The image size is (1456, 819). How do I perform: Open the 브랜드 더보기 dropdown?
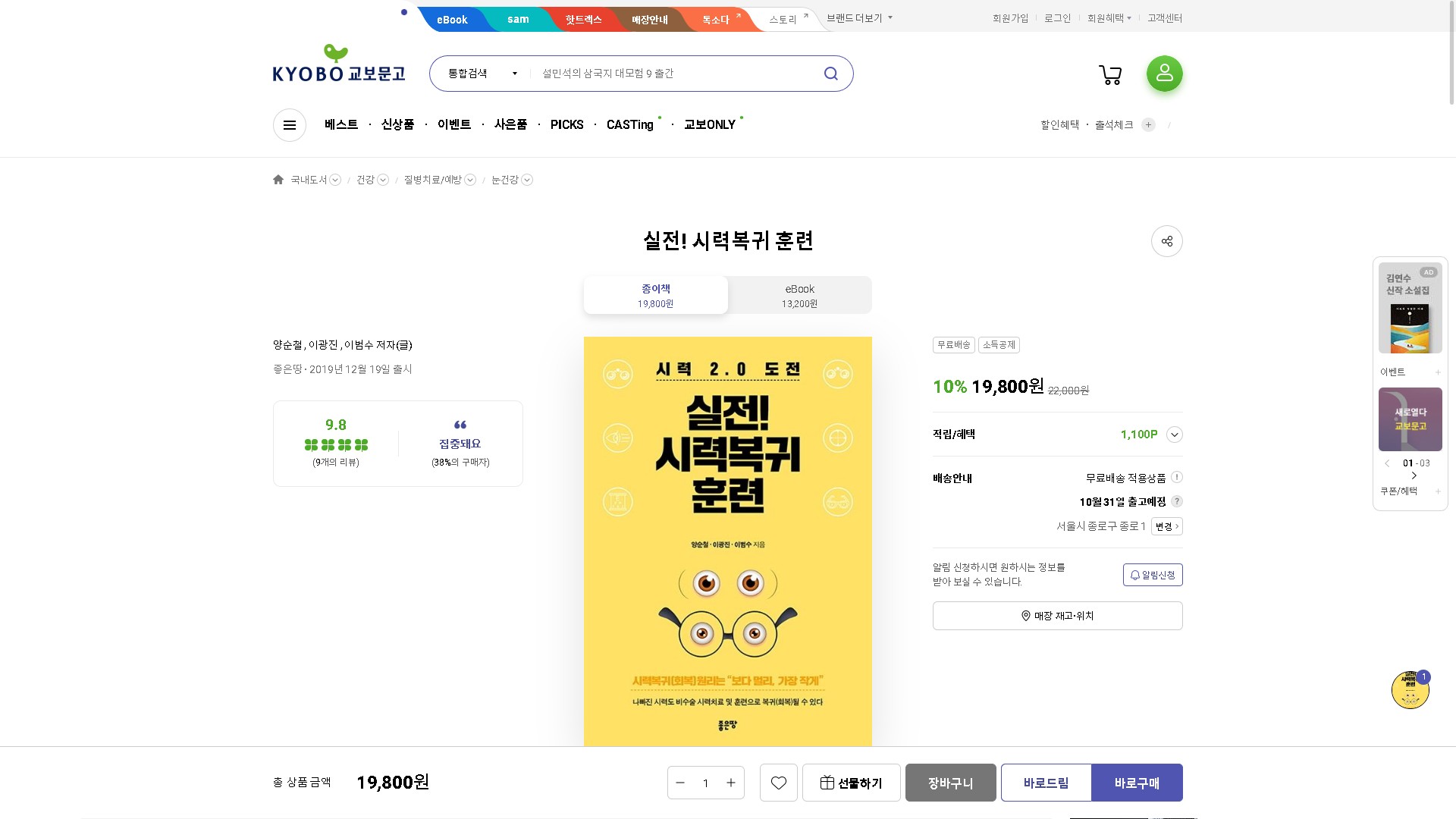[x=859, y=18]
